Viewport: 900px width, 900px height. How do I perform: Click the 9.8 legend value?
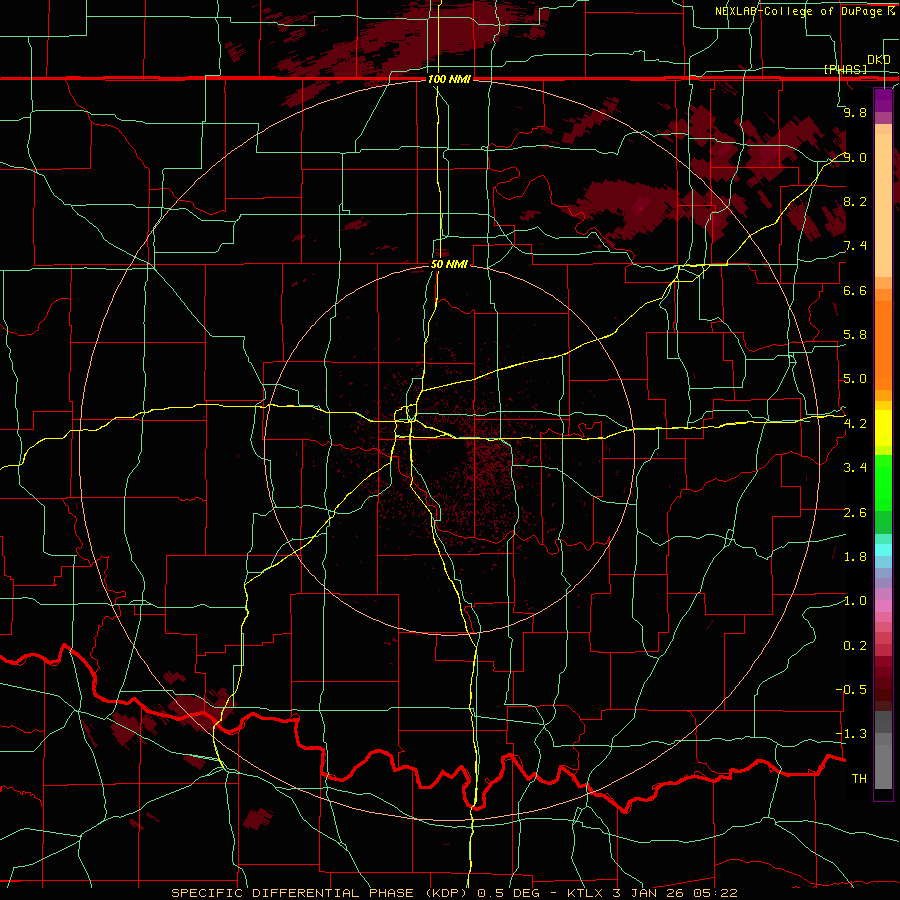[855, 112]
